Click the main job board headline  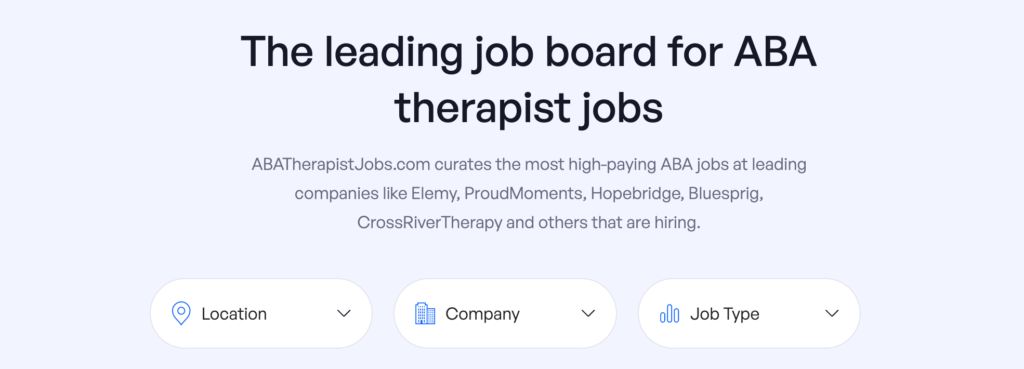click(528, 79)
